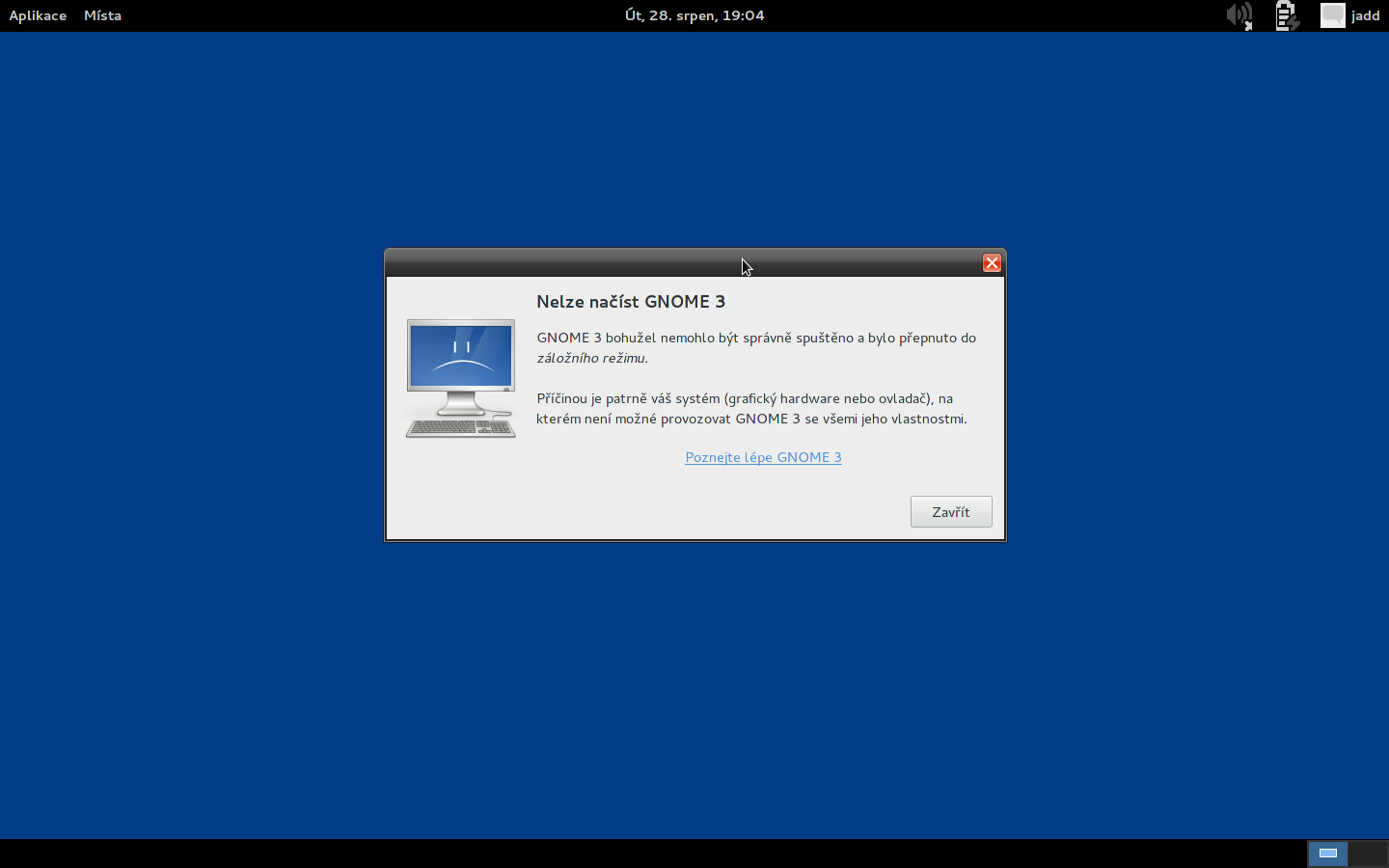Click the heading Nelze načíst GNOME 3
Image resolution: width=1389 pixels, height=868 pixels.
click(x=631, y=302)
